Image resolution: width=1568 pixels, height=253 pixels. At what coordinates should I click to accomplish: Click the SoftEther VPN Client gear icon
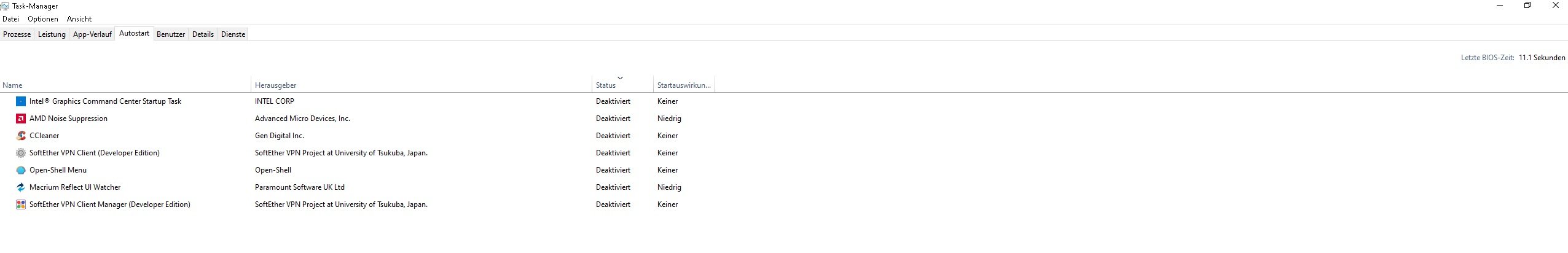(21, 153)
